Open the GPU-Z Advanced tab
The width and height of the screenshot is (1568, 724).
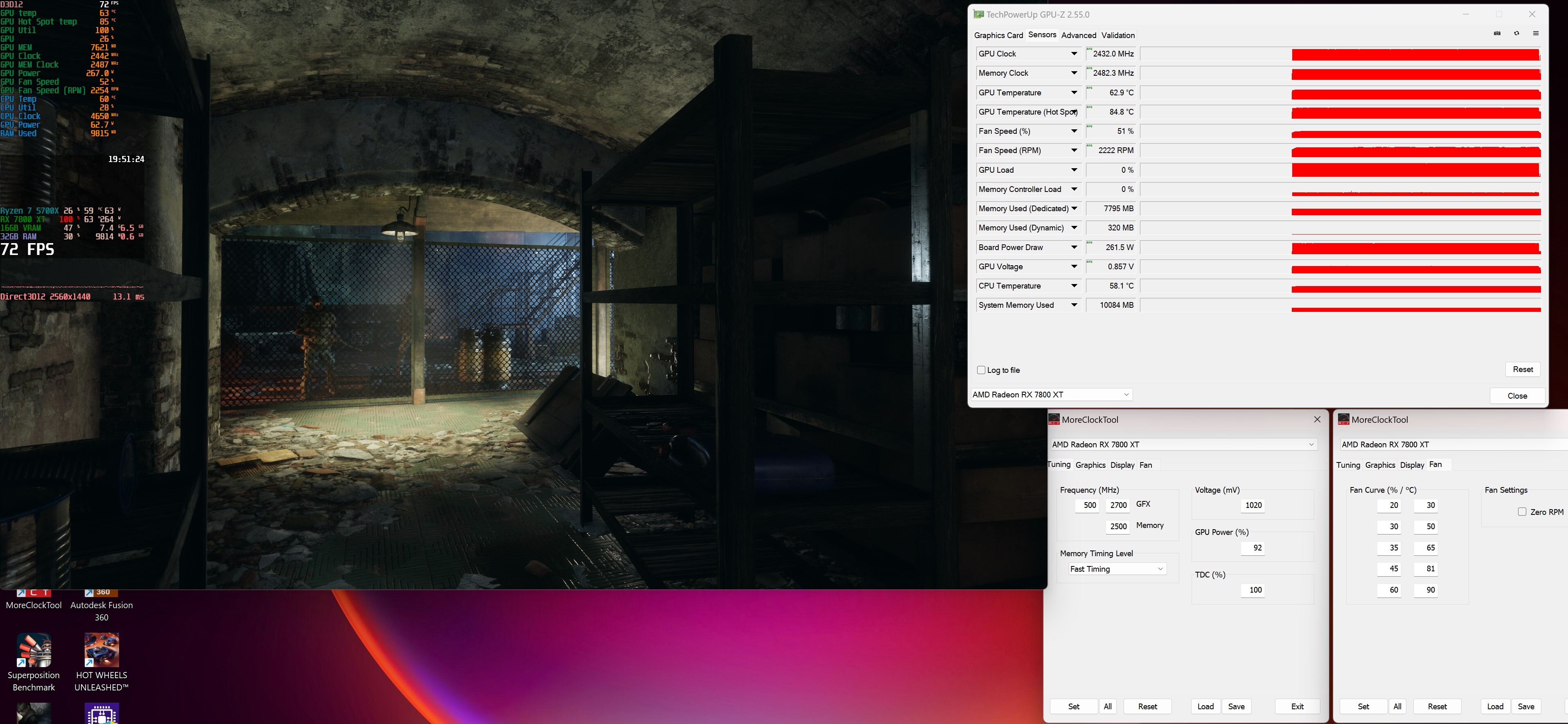point(1079,35)
